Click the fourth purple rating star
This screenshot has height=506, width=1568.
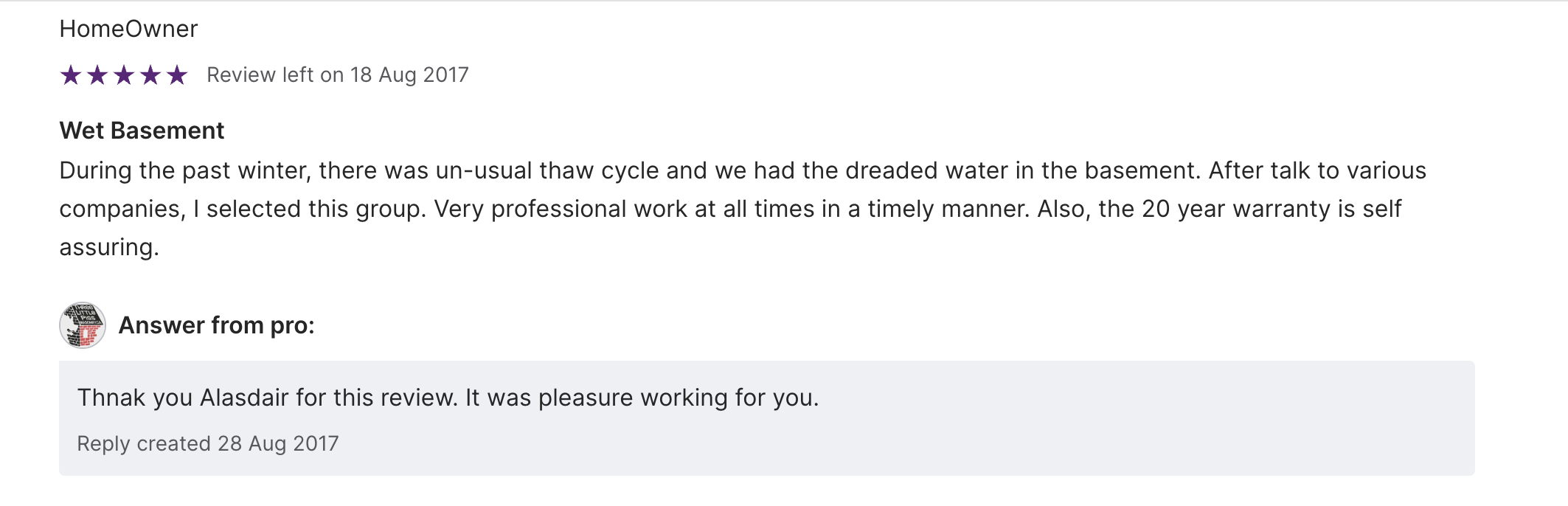point(150,75)
